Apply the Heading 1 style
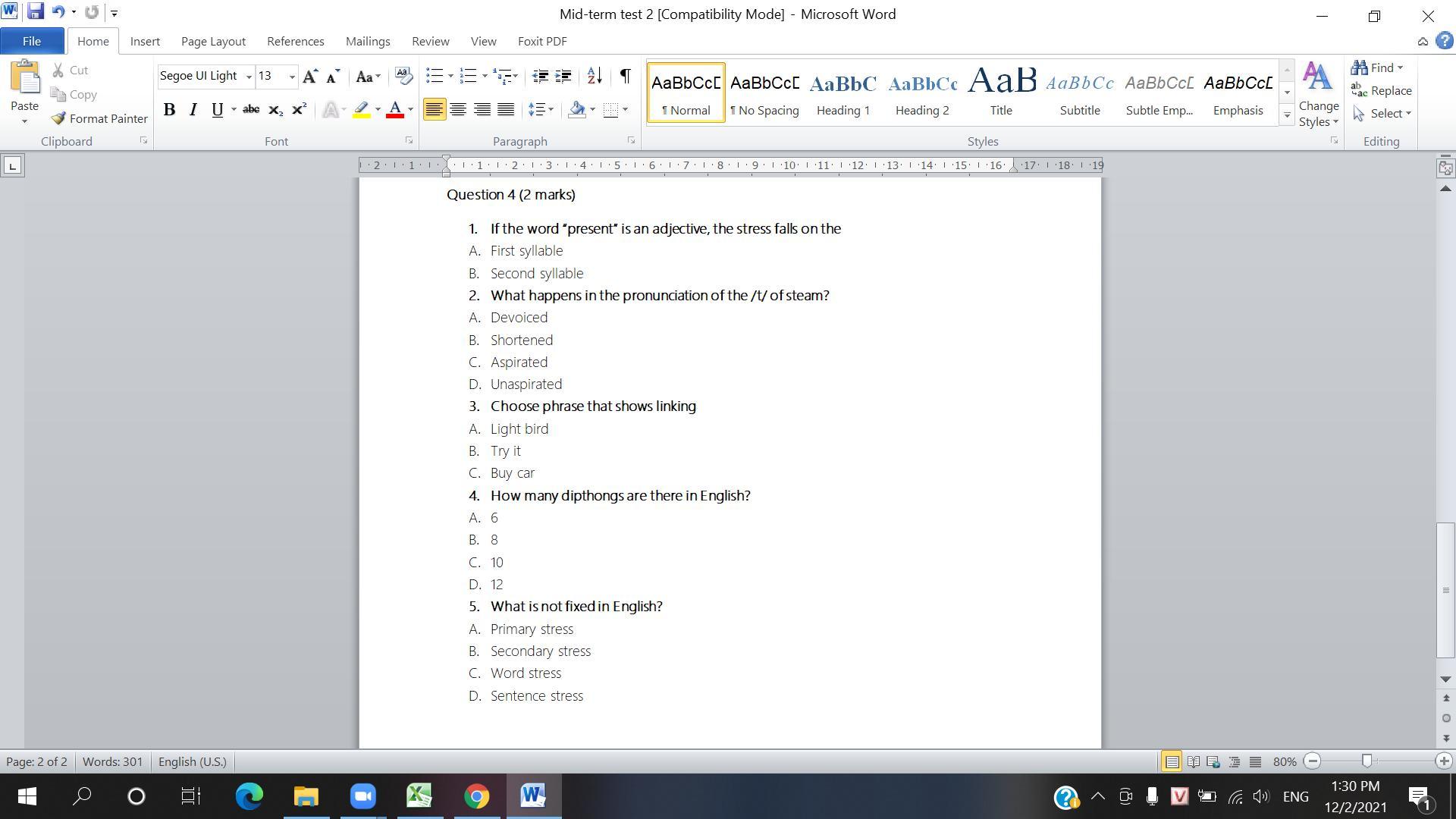Viewport: 1456px width, 819px height. click(x=843, y=93)
